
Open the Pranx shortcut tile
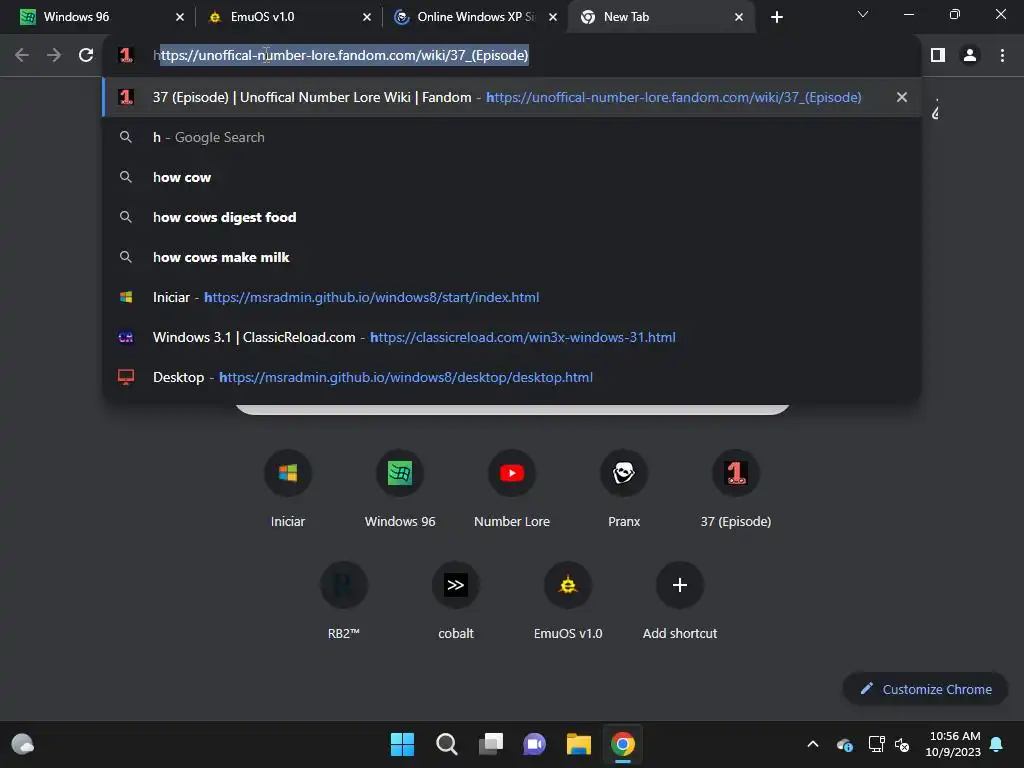tap(624, 487)
